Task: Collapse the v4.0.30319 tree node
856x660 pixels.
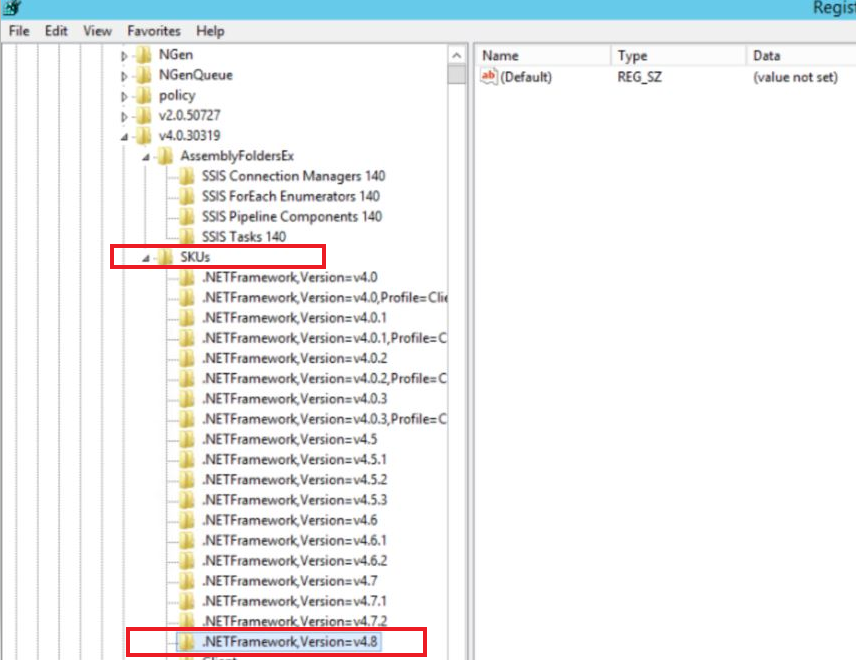Action: pos(125,137)
